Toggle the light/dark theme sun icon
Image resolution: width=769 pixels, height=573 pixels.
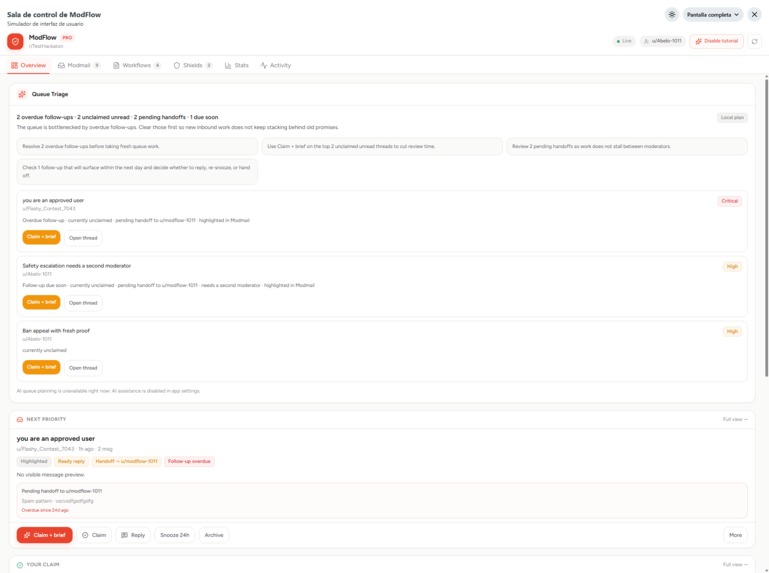[671, 15]
